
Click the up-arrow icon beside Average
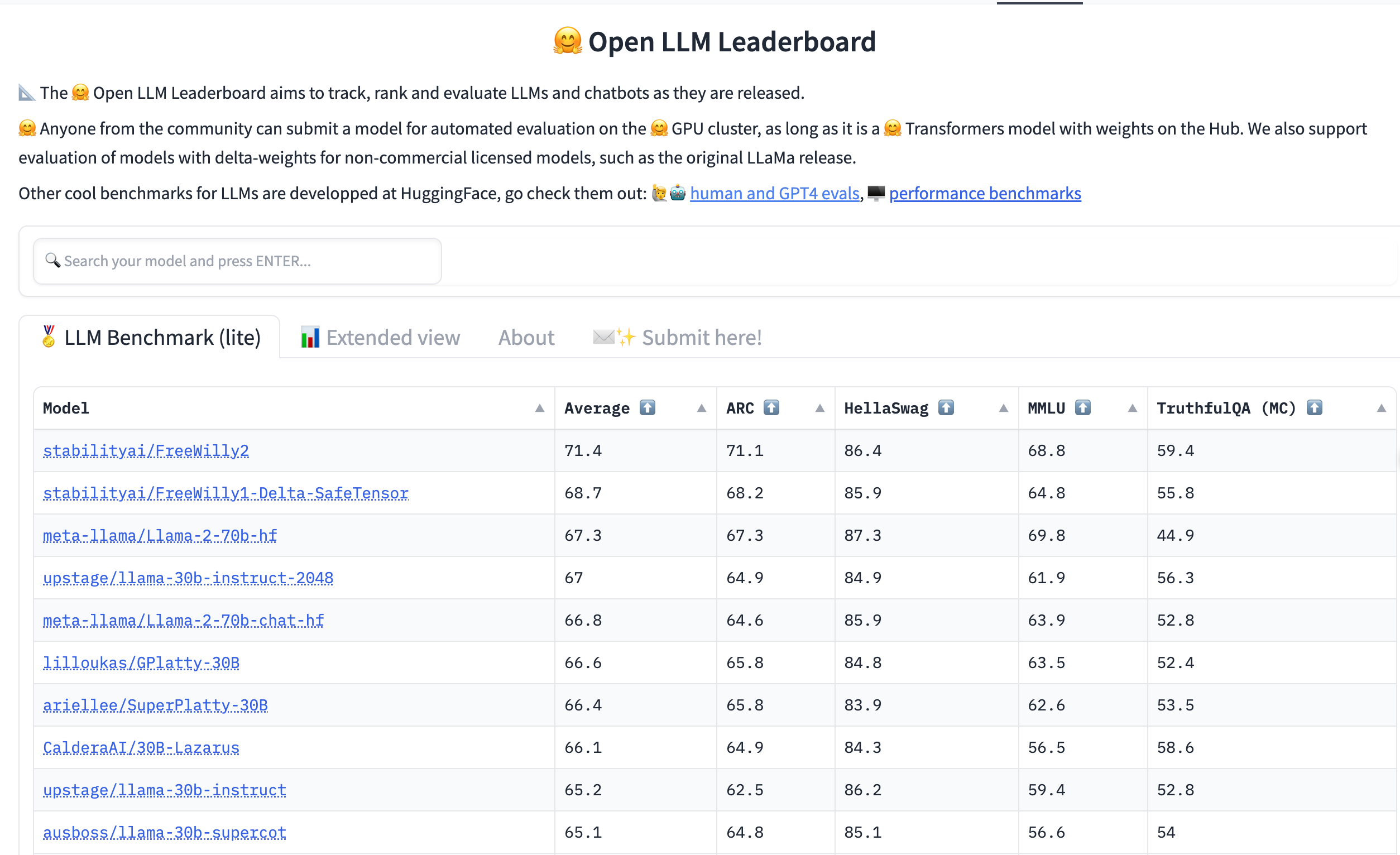(x=647, y=407)
